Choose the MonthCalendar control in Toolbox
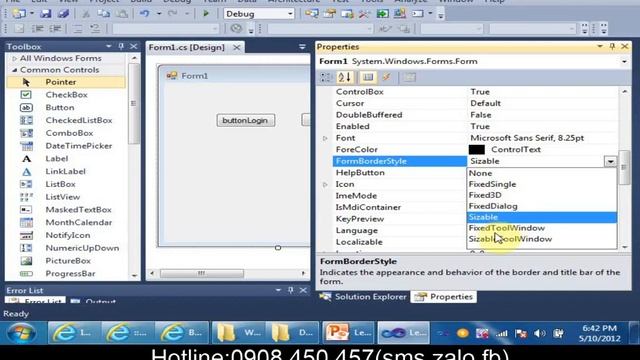Screen dimensions: 640x360 (x=66, y=222)
